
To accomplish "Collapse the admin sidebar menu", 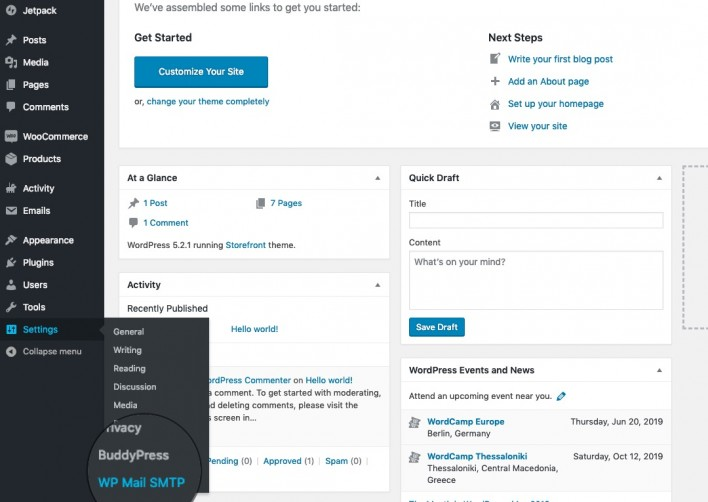I will [44, 352].
